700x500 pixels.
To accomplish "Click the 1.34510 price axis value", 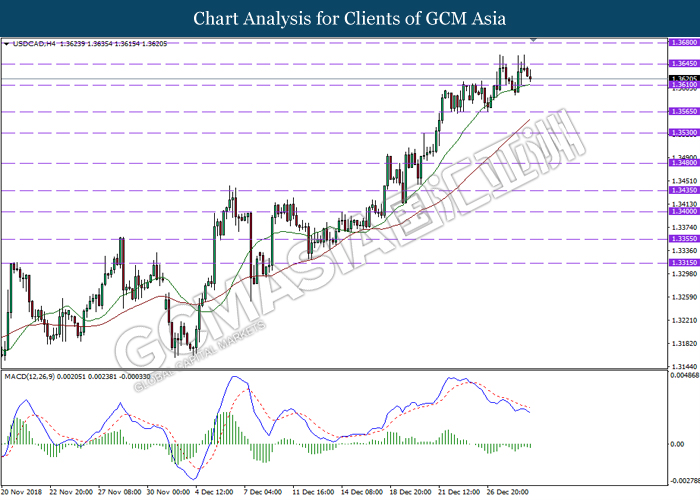I will (x=684, y=181).
